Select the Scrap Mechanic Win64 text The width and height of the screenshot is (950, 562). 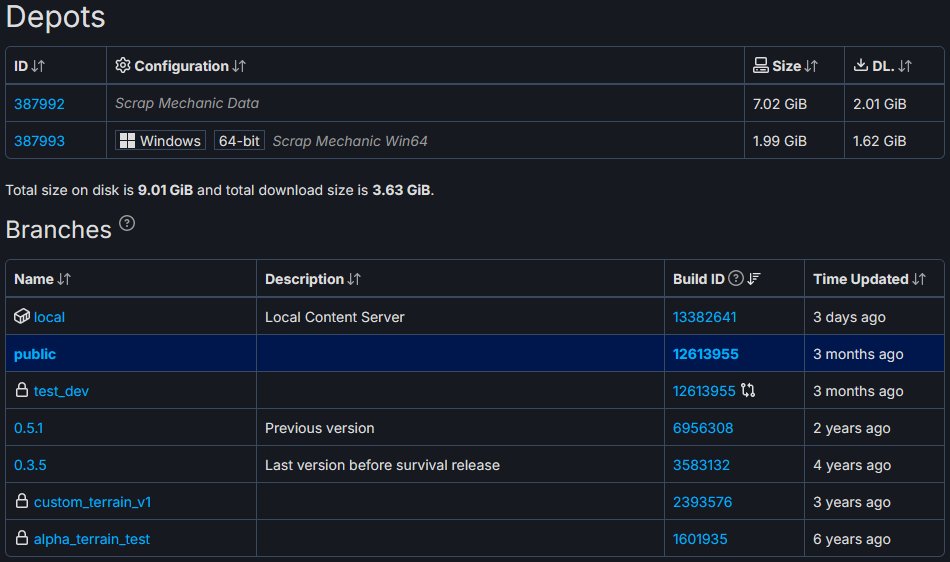coord(350,141)
